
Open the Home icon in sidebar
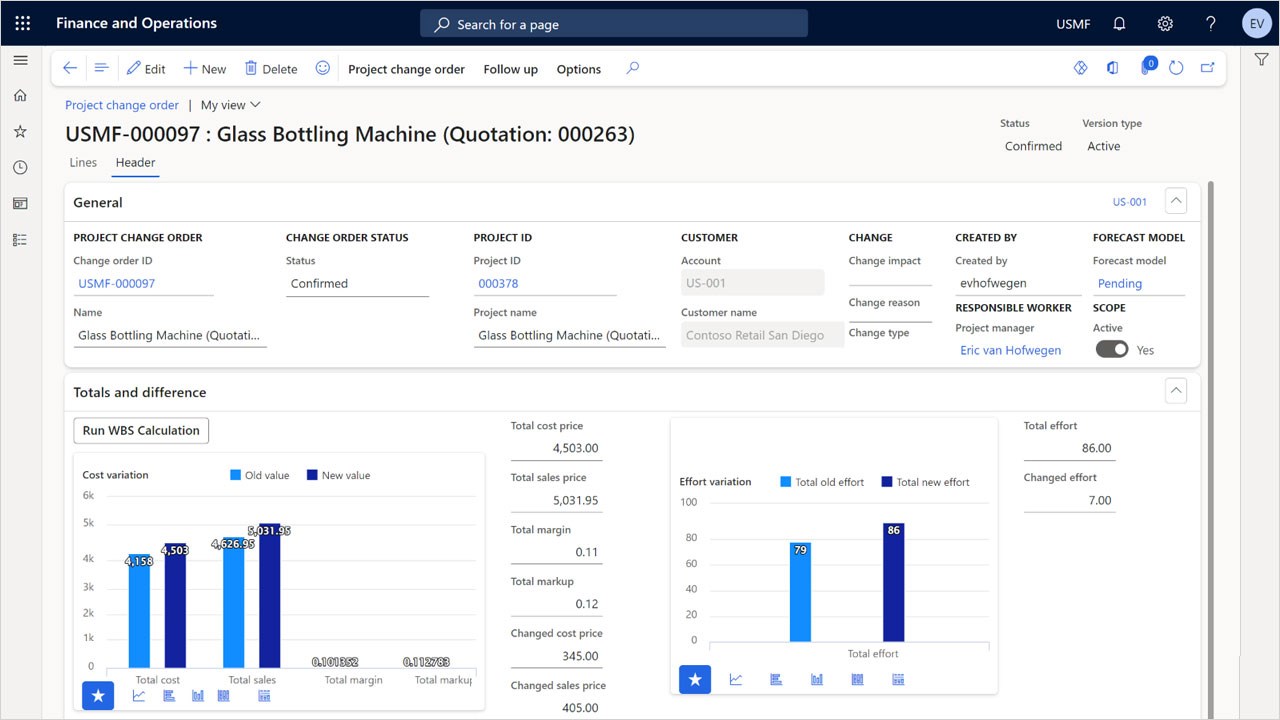coord(20,96)
